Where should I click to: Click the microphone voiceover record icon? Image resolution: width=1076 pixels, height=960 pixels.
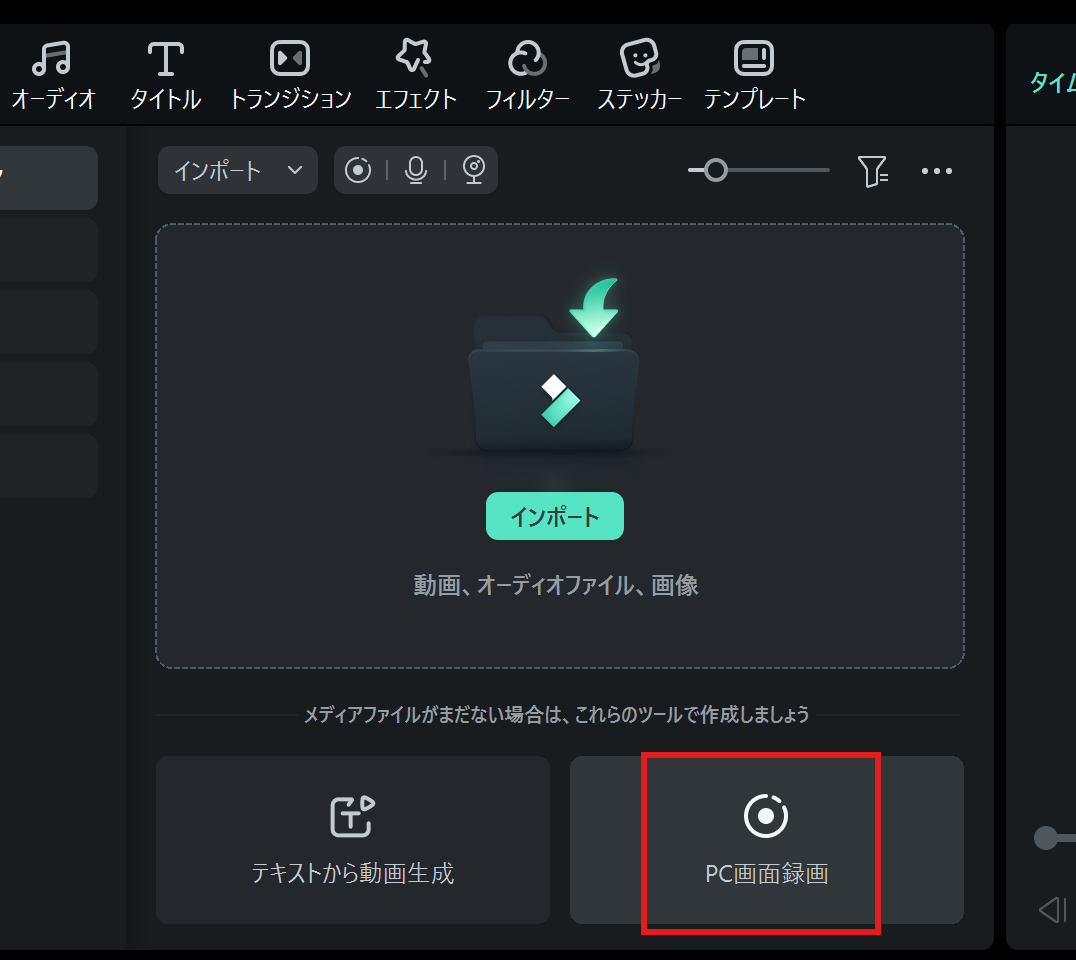[x=416, y=170]
